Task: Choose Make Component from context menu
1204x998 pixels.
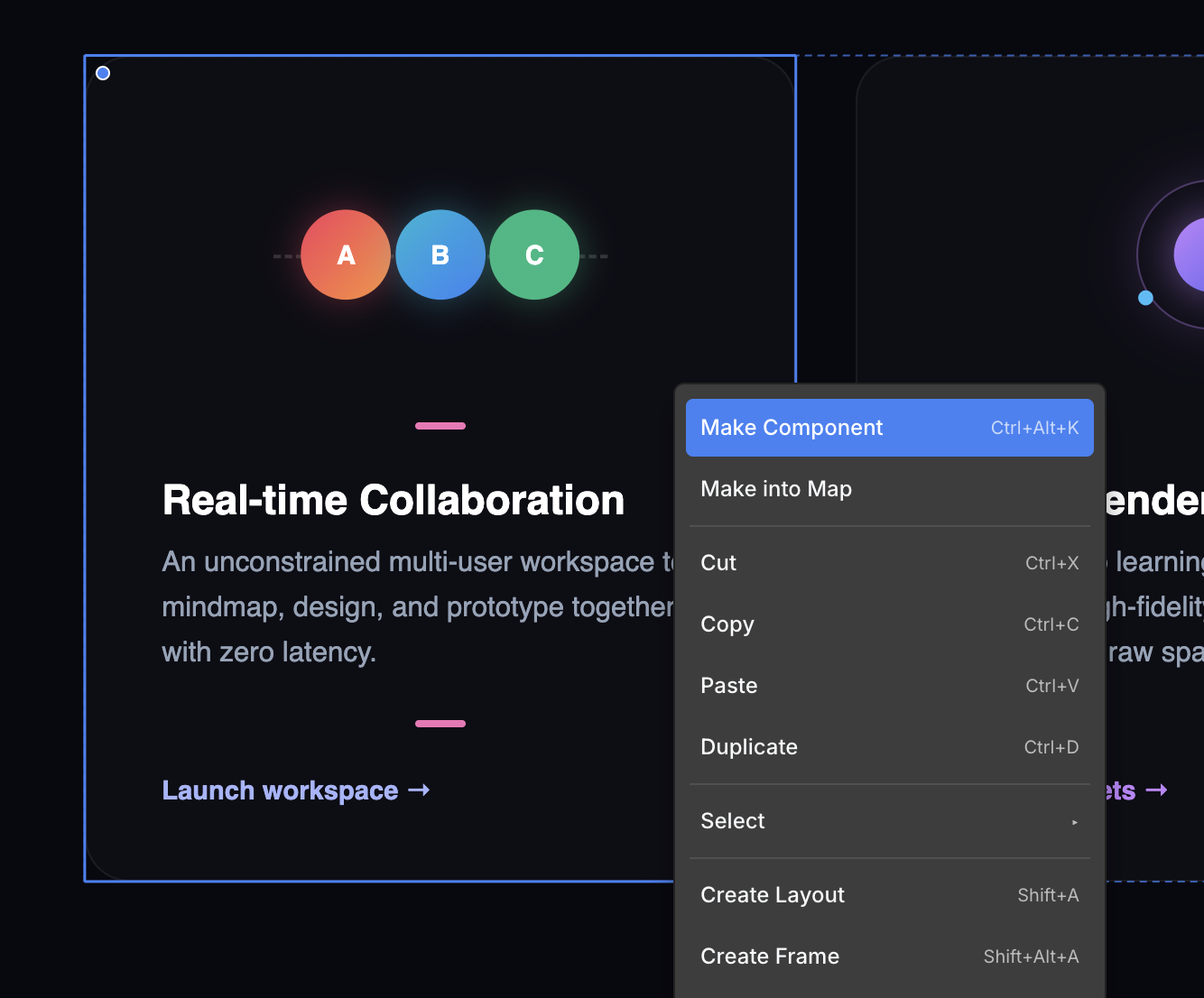Action: pos(889,428)
